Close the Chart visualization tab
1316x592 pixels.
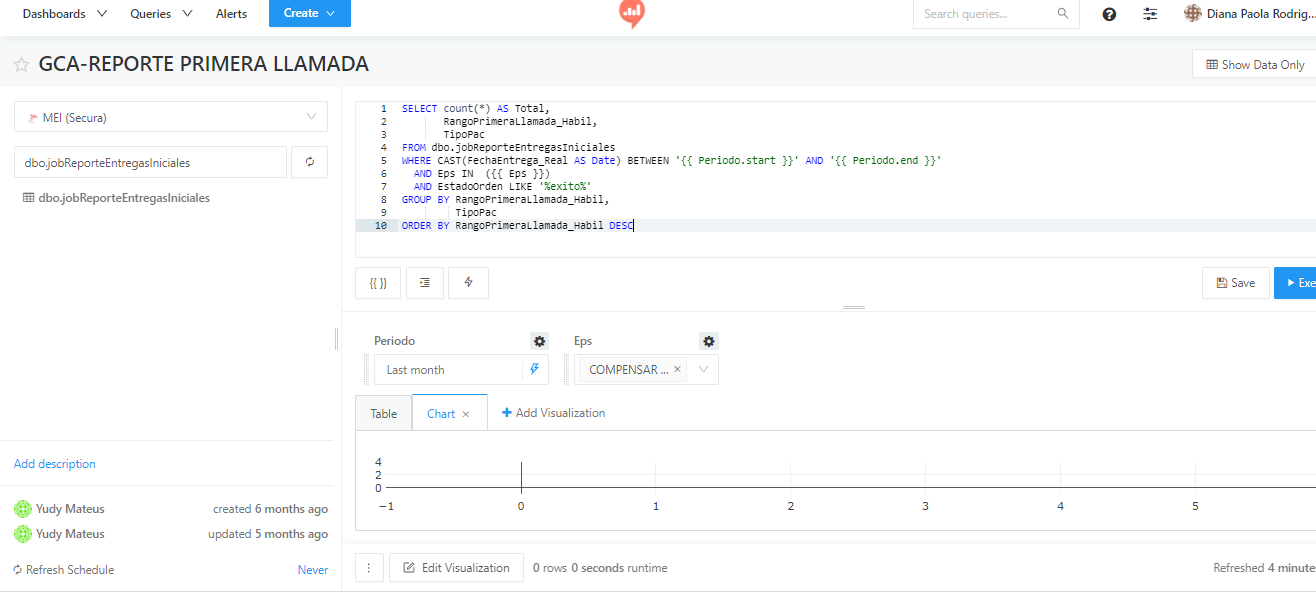[466, 414]
